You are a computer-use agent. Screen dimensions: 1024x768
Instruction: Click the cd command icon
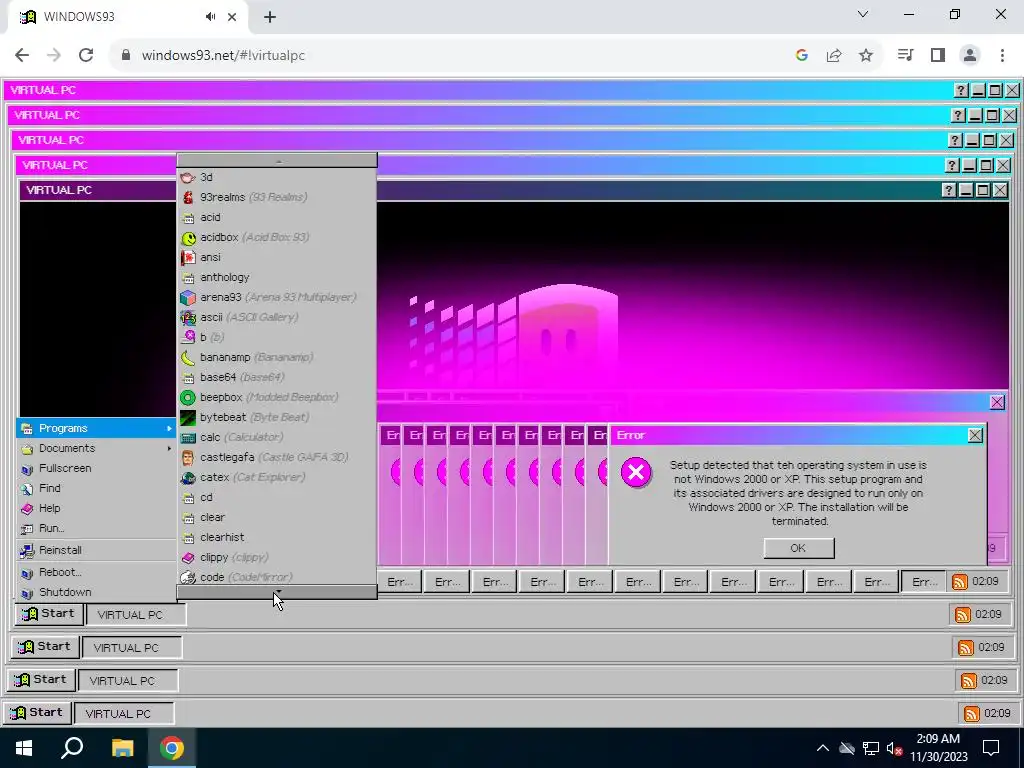click(188, 498)
